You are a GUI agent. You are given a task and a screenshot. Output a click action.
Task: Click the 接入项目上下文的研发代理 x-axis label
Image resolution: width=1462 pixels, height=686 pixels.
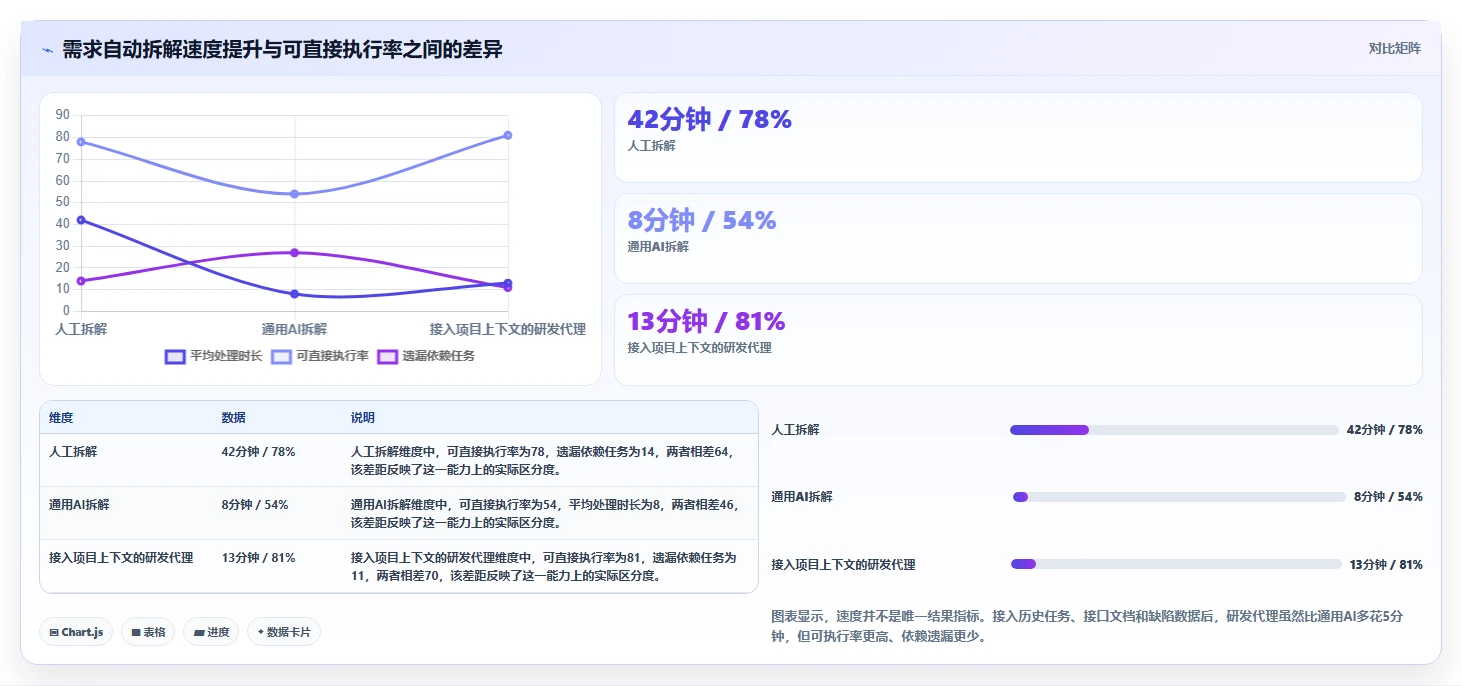pos(508,329)
